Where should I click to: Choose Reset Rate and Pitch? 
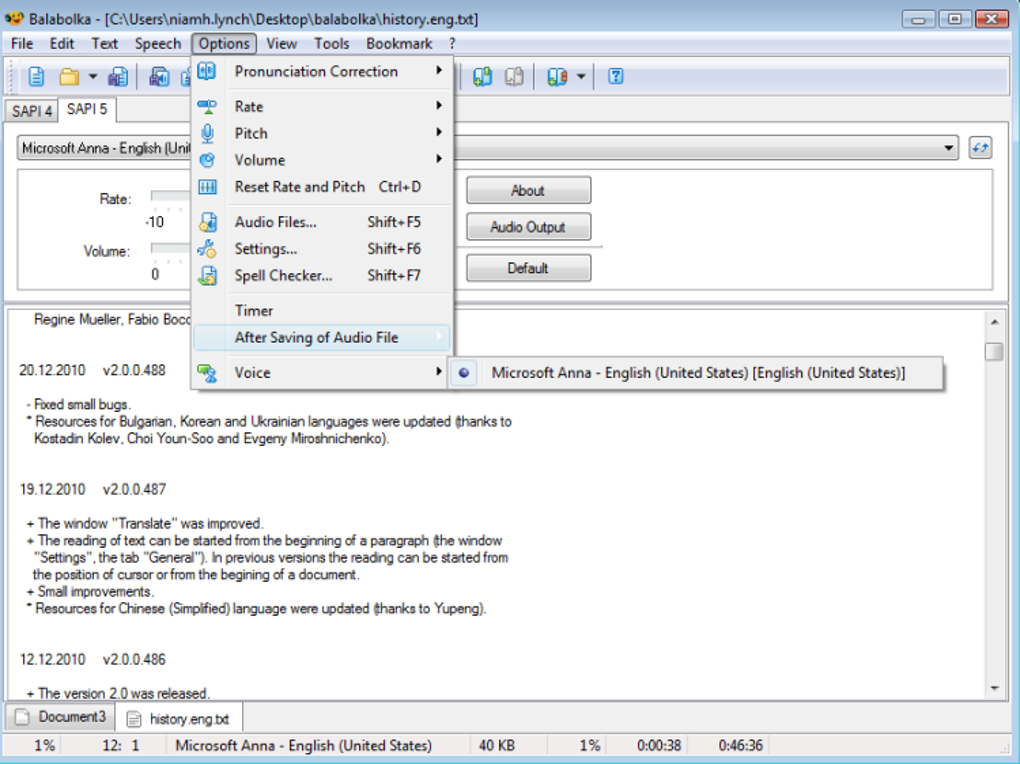322,187
